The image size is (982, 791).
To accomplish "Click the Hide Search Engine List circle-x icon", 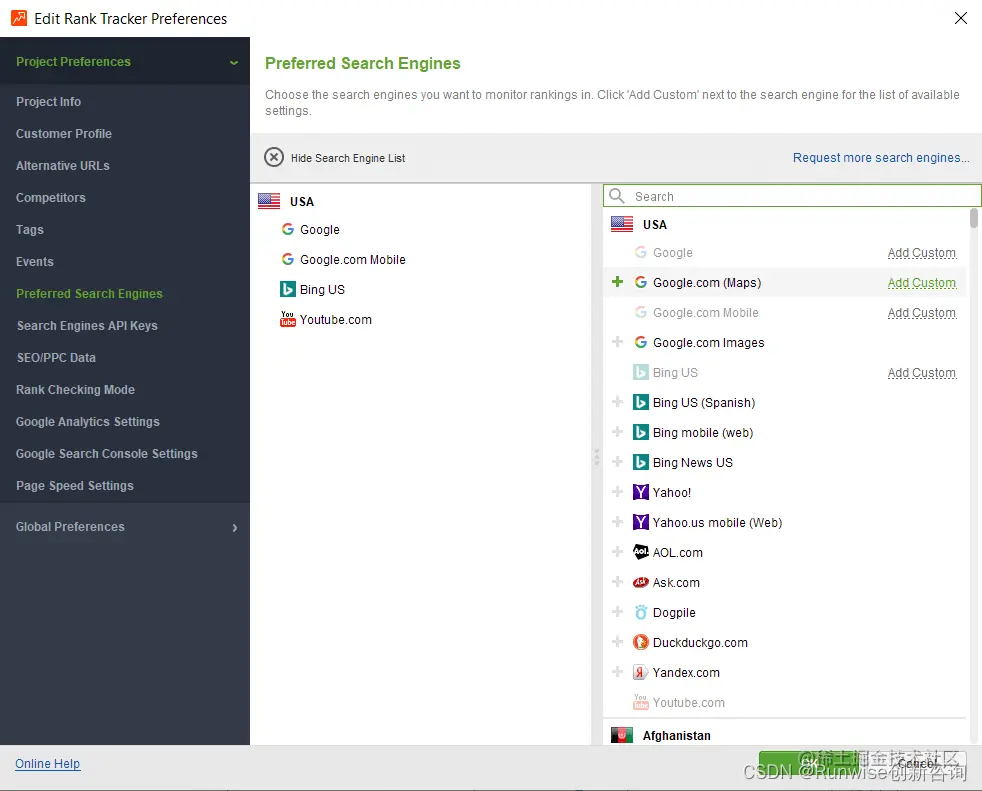I will 274,157.
